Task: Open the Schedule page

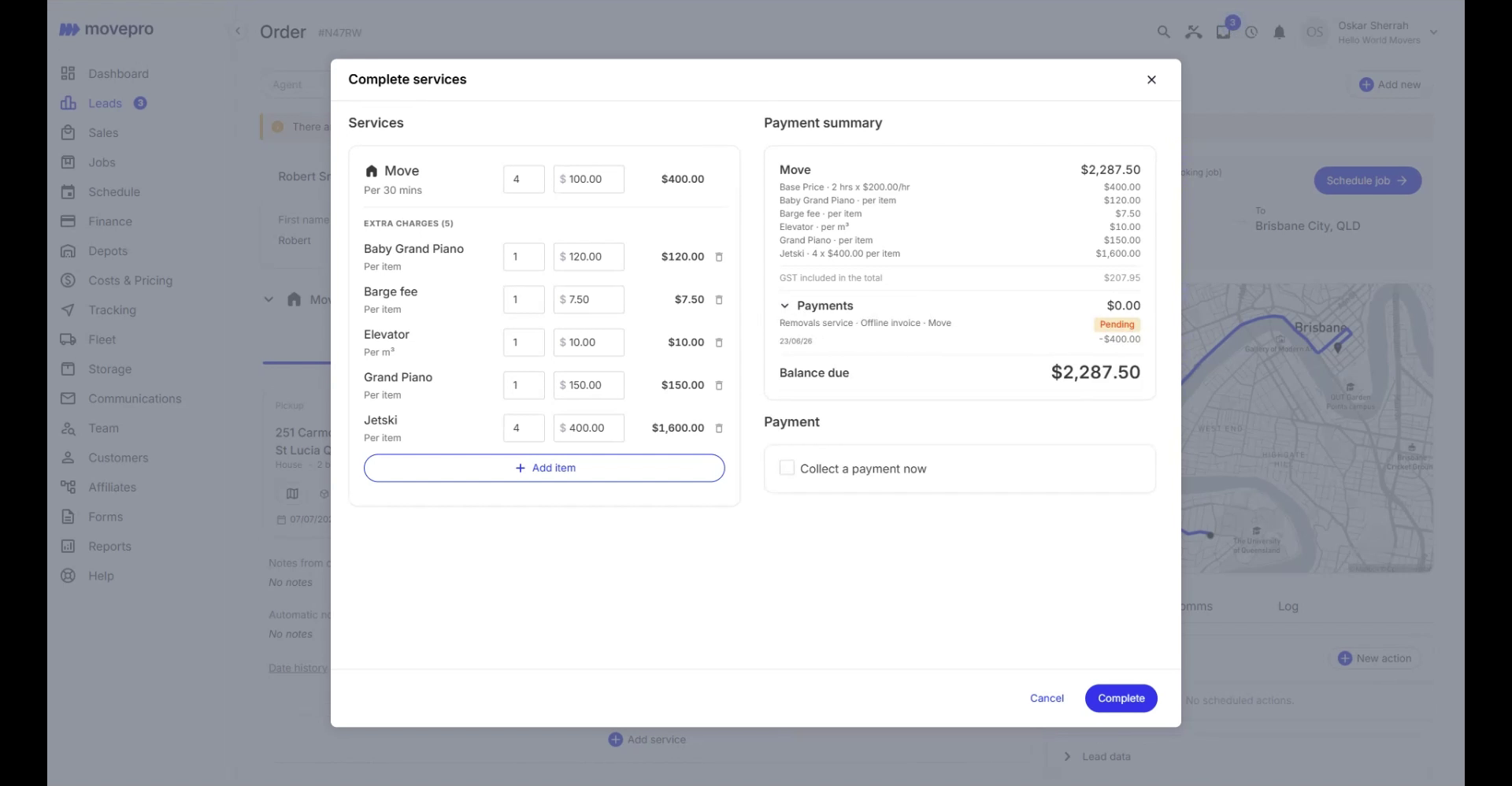Action: (x=114, y=192)
